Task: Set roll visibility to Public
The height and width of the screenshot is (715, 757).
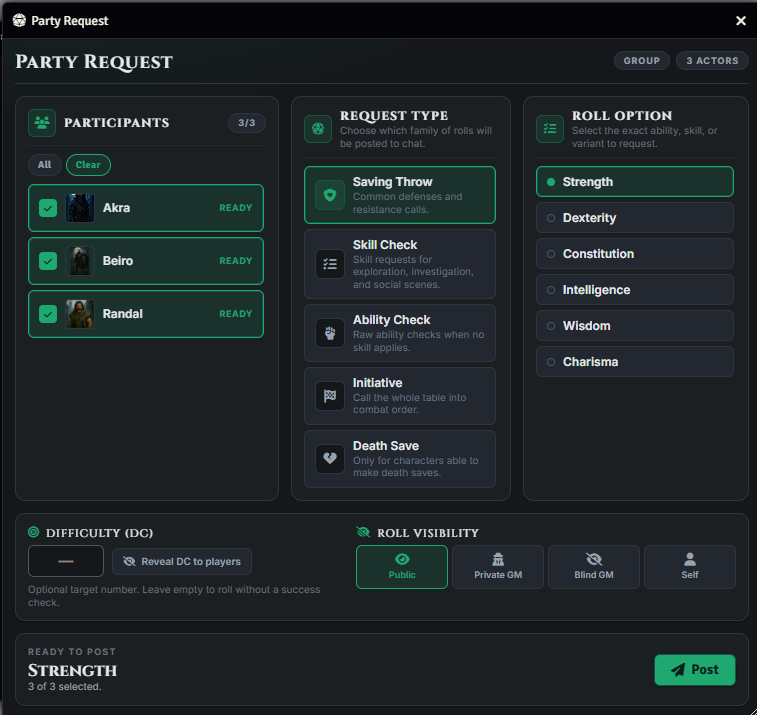Action: point(402,567)
